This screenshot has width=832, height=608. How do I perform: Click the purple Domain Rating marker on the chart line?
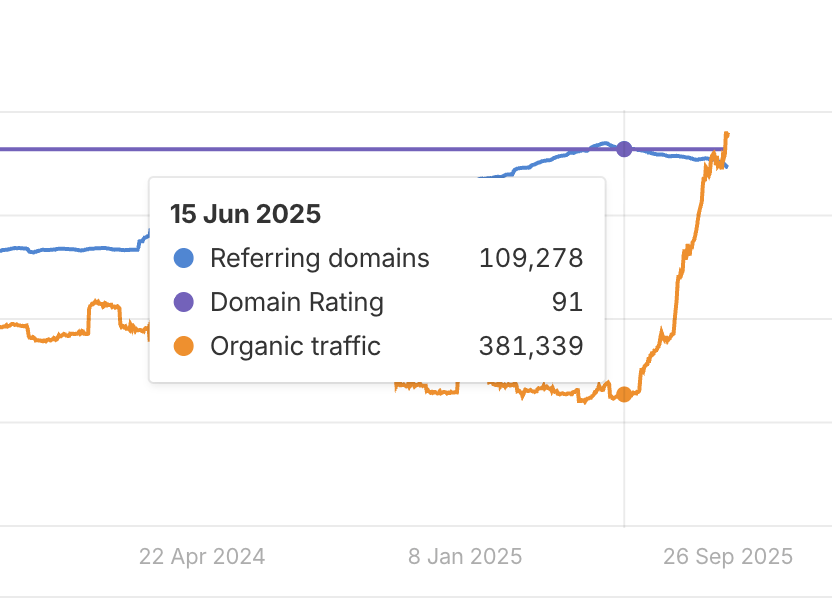[x=624, y=149]
